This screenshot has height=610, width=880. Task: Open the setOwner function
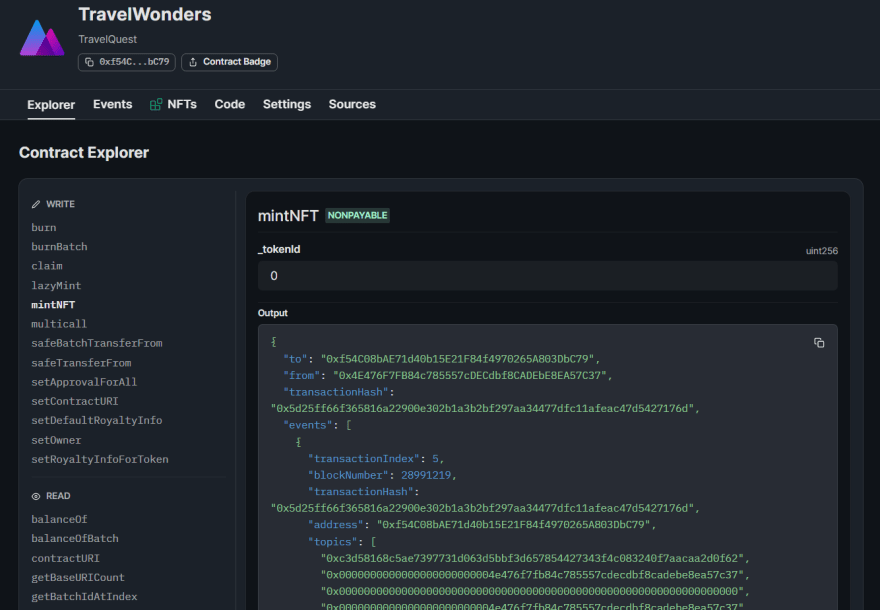[x=56, y=440]
